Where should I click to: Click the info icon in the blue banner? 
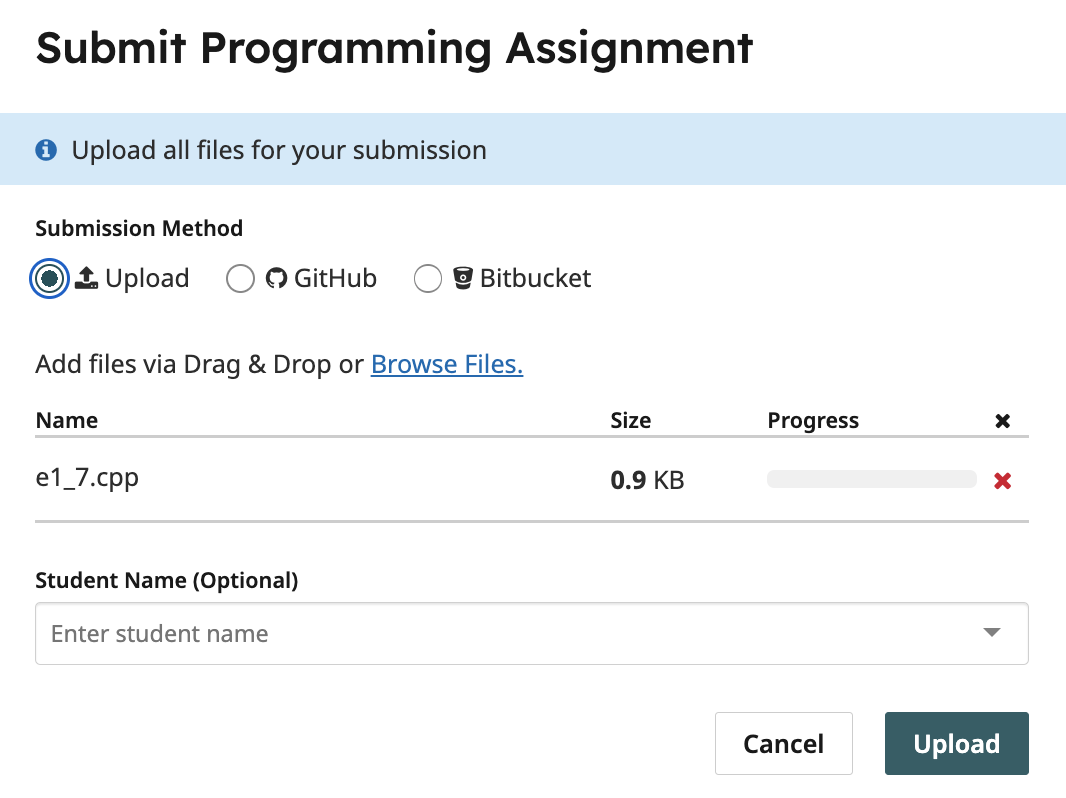pos(45,150)
